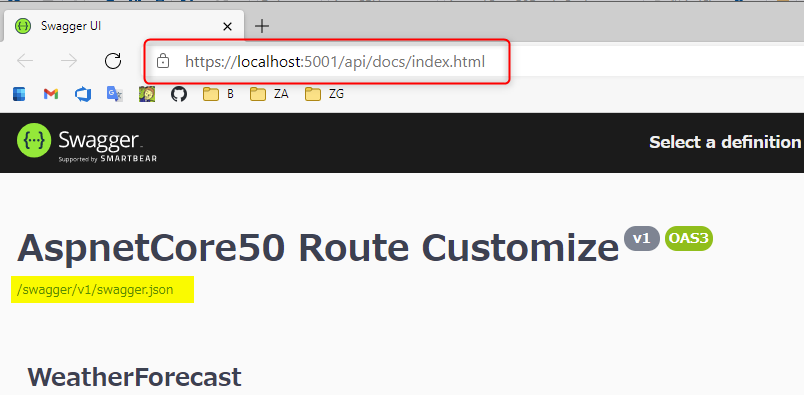Collapse the WeatherForecast section heading
Screen dimensions: 804x395
click(x=134, y=378)
